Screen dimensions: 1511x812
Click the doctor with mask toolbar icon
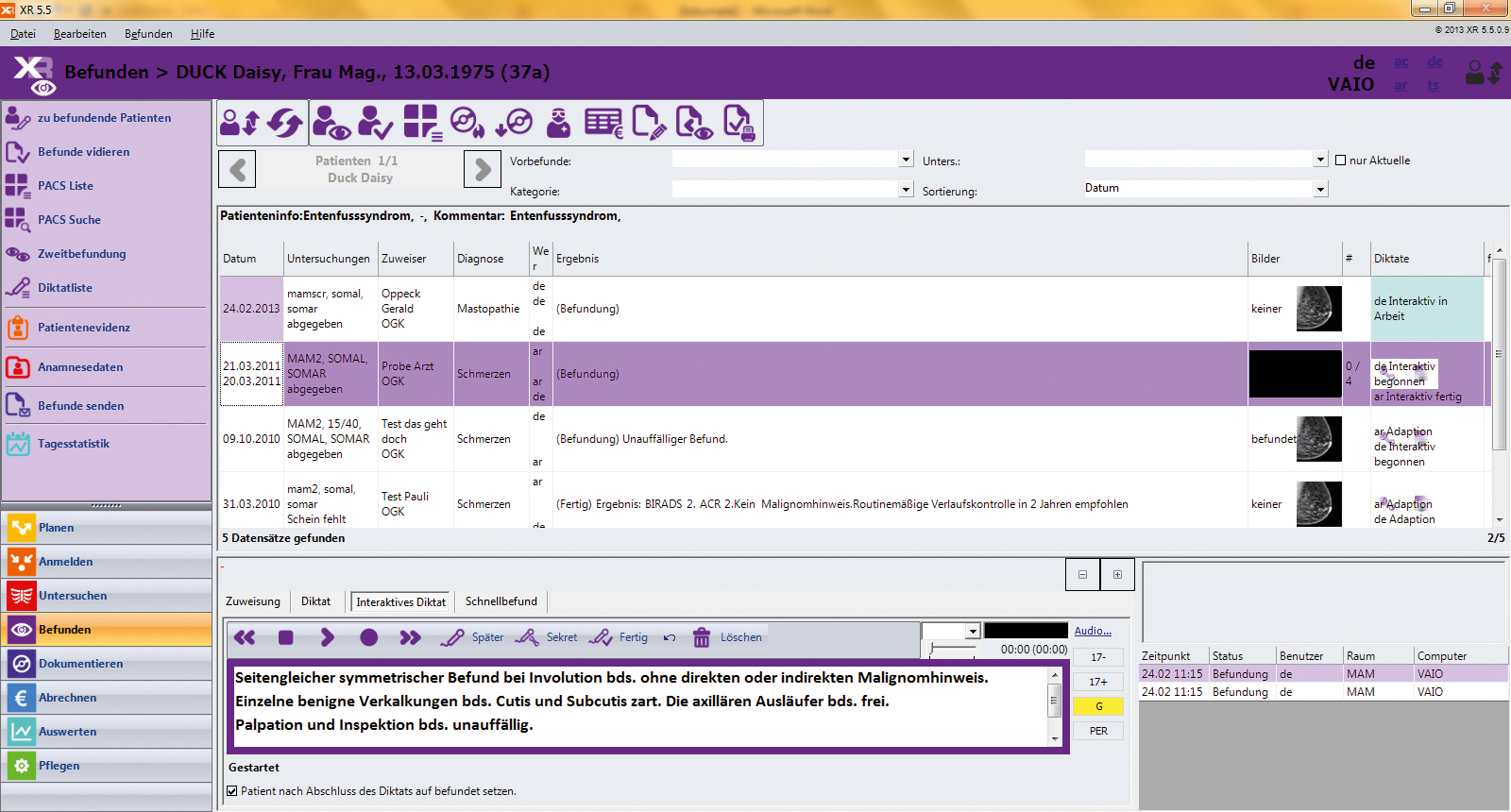point(559,123)
